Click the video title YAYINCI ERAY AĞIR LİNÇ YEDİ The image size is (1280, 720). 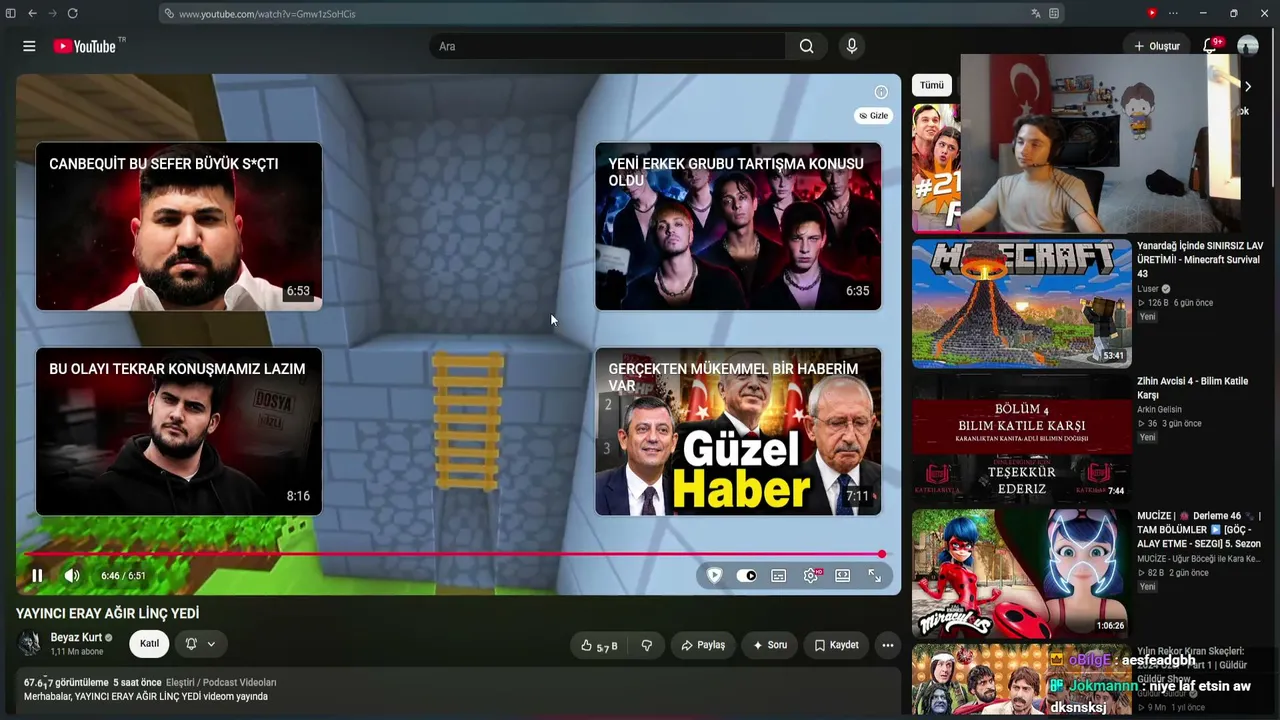(x=108, y=614)
